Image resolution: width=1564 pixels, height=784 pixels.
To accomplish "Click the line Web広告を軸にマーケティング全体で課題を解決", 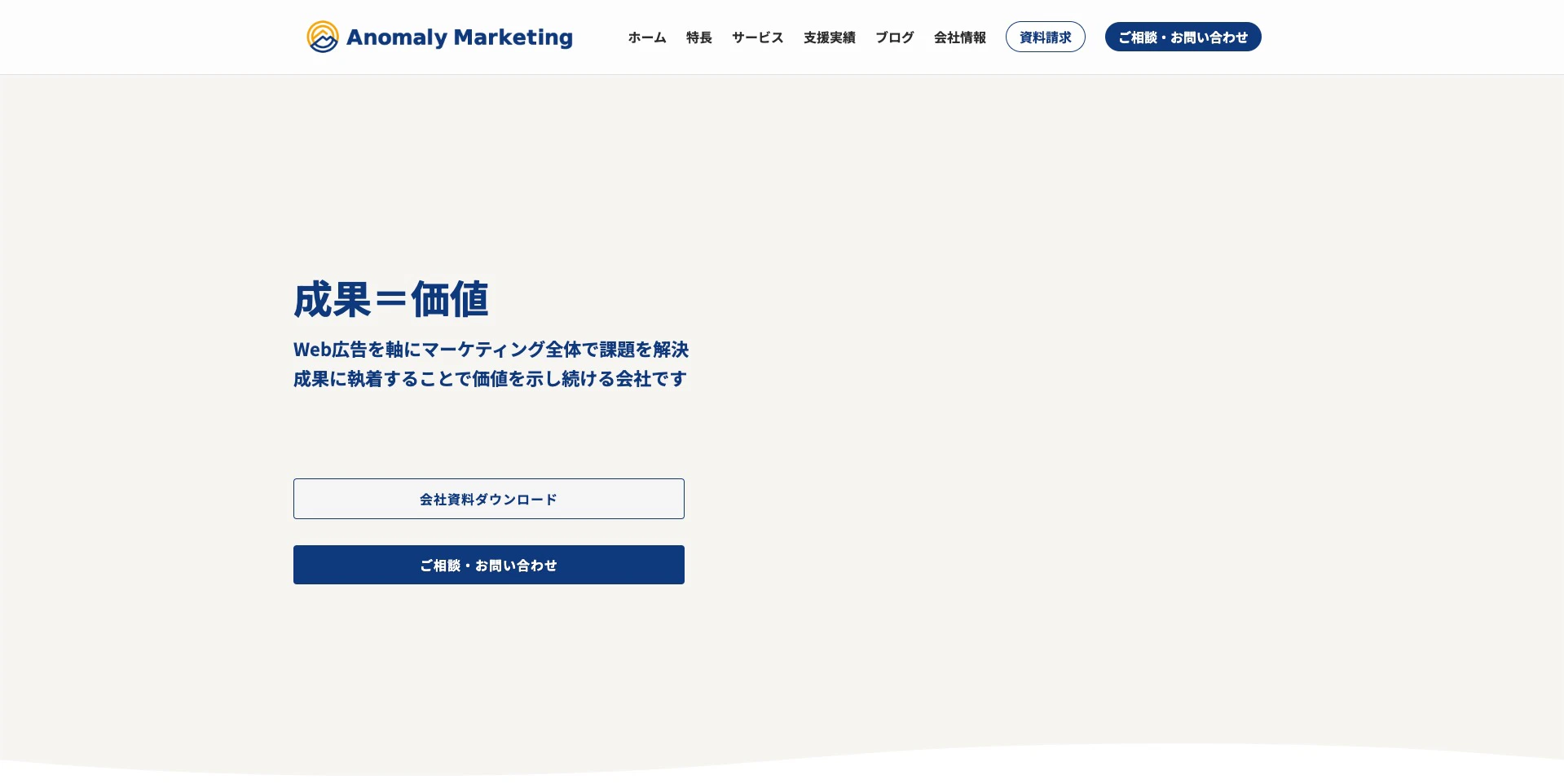I will [x=491, y=350].
